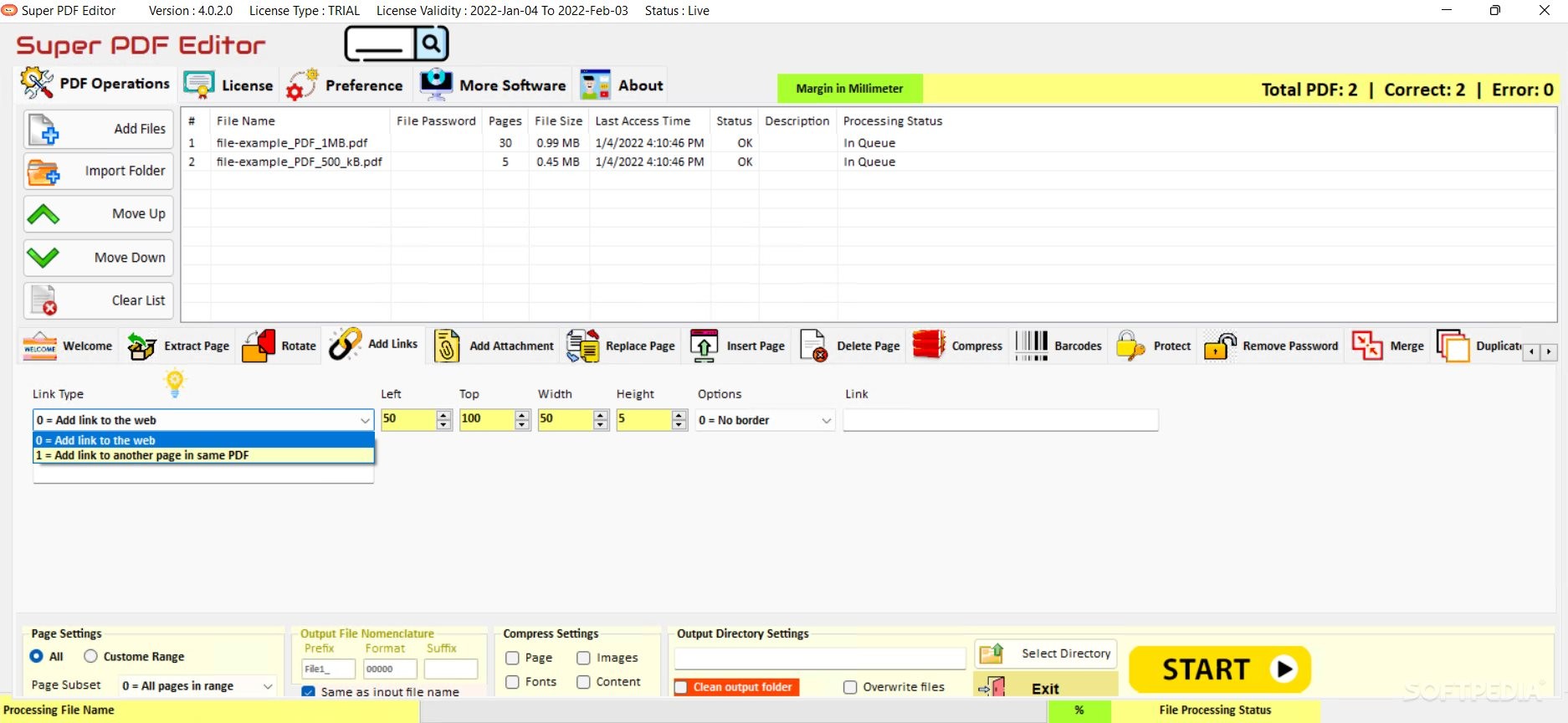This screenshot has width=1568, height=723.
Task: Click the Import Folder button label
Action: [125, 171]
